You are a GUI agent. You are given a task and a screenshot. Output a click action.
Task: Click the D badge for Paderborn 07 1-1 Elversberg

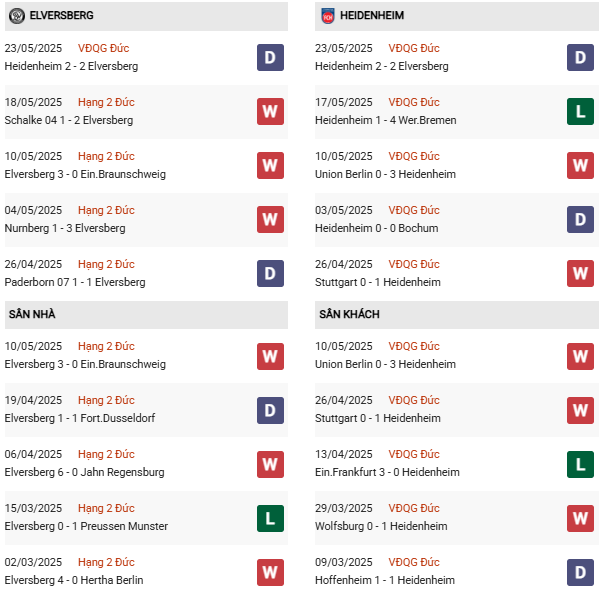[x=270, y=273]
